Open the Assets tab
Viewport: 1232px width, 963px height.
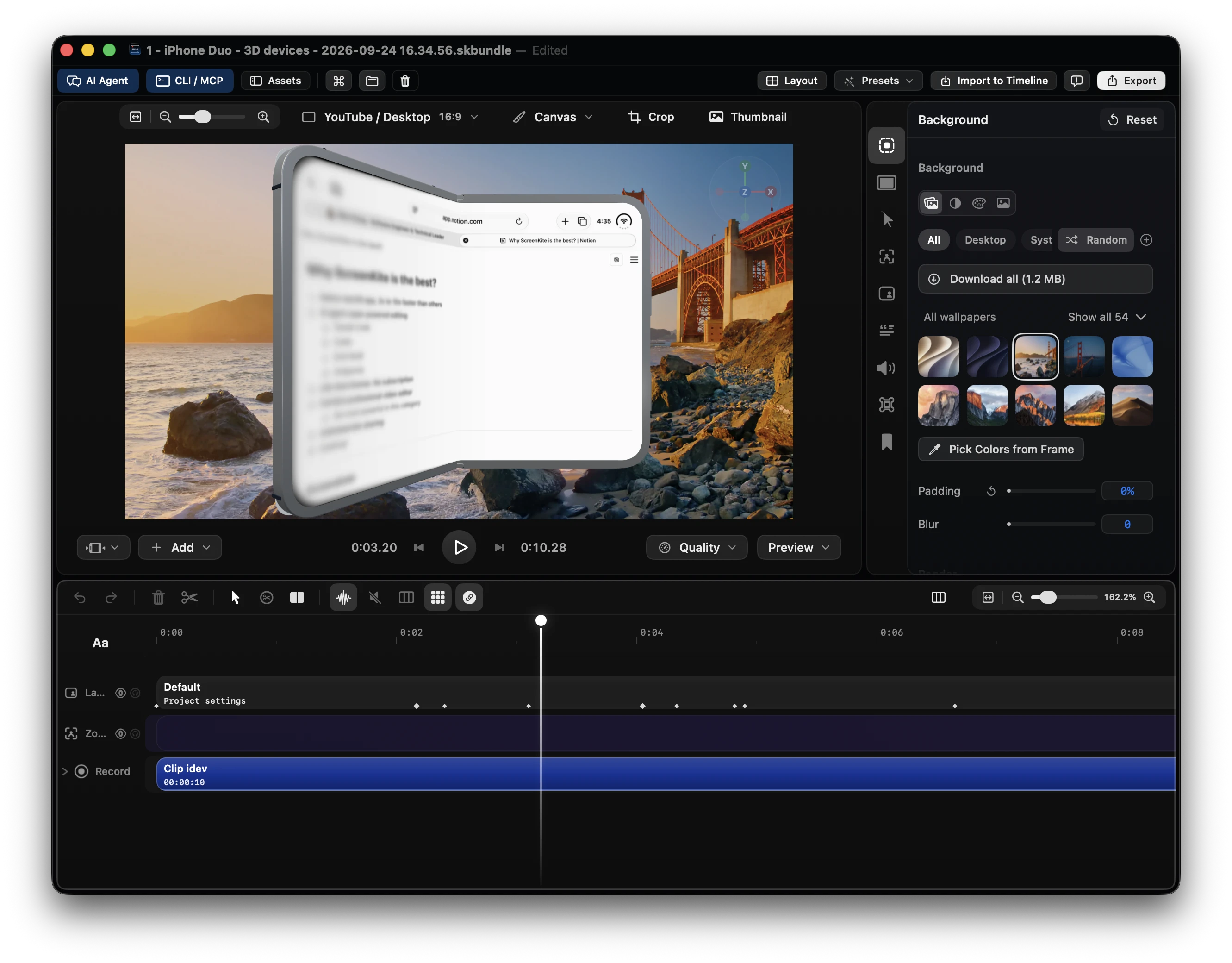(275, 81)
